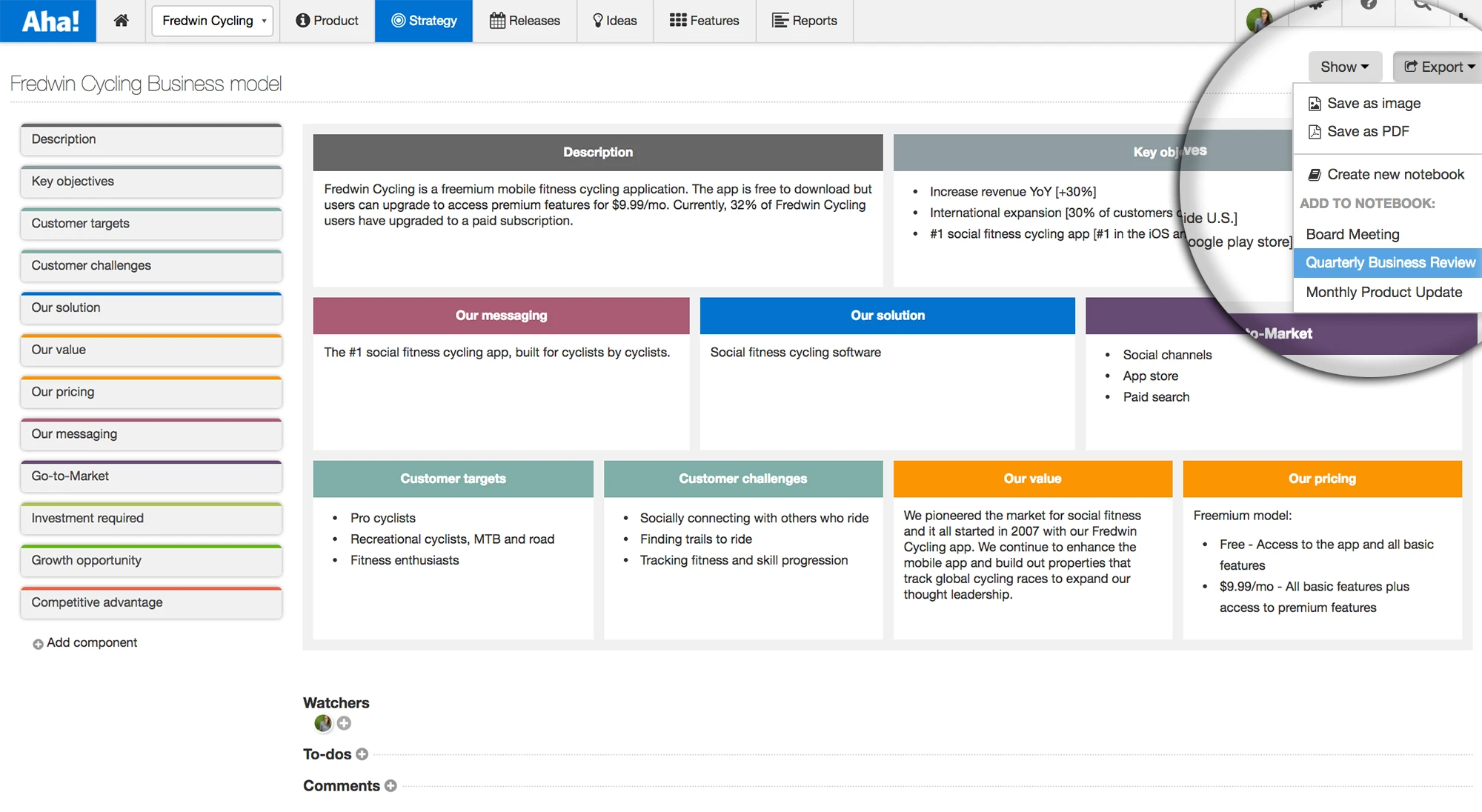Go to the Features tab
Viewport: 1482px width, 812px height.
704,21
